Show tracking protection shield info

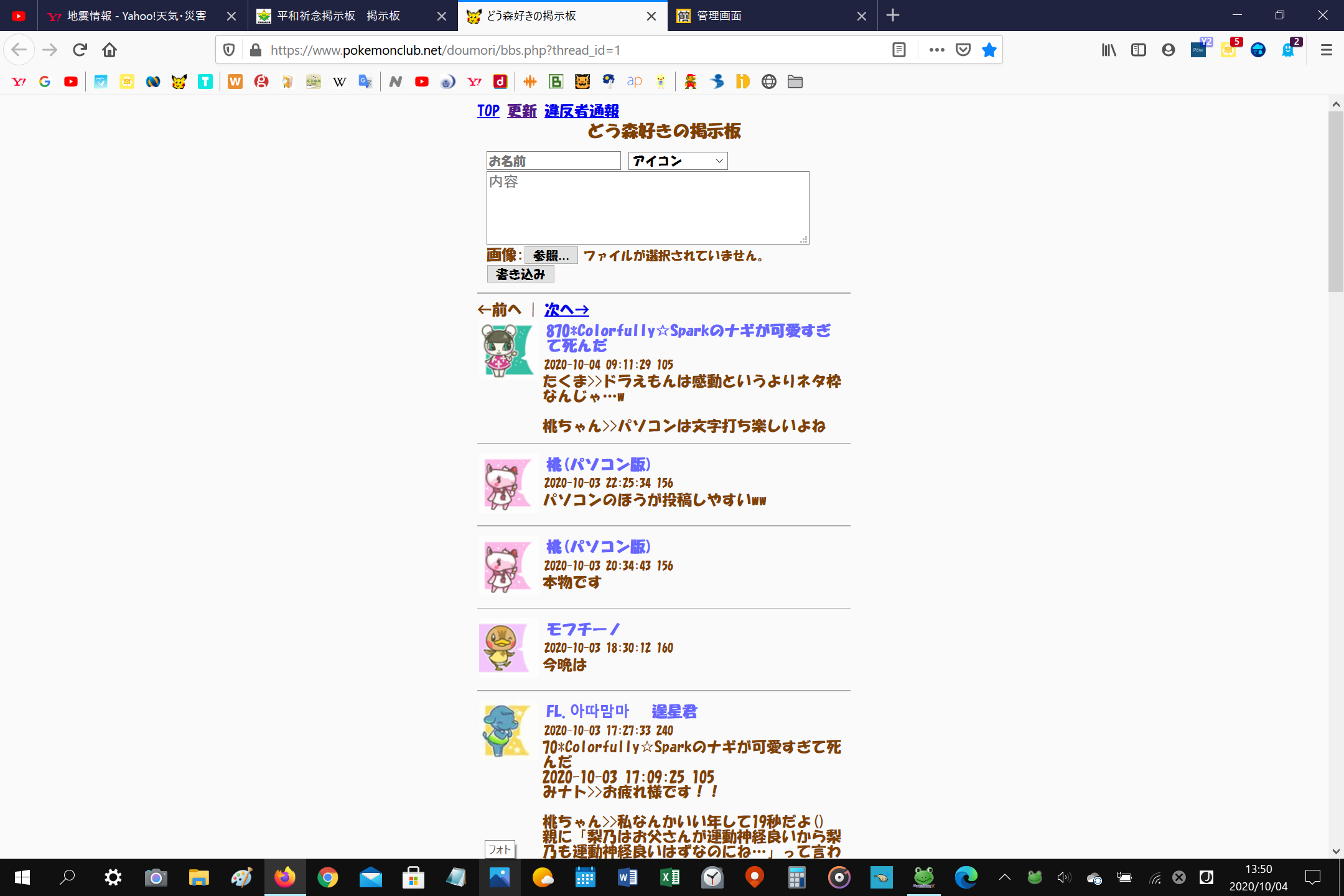tap(229, 50)
